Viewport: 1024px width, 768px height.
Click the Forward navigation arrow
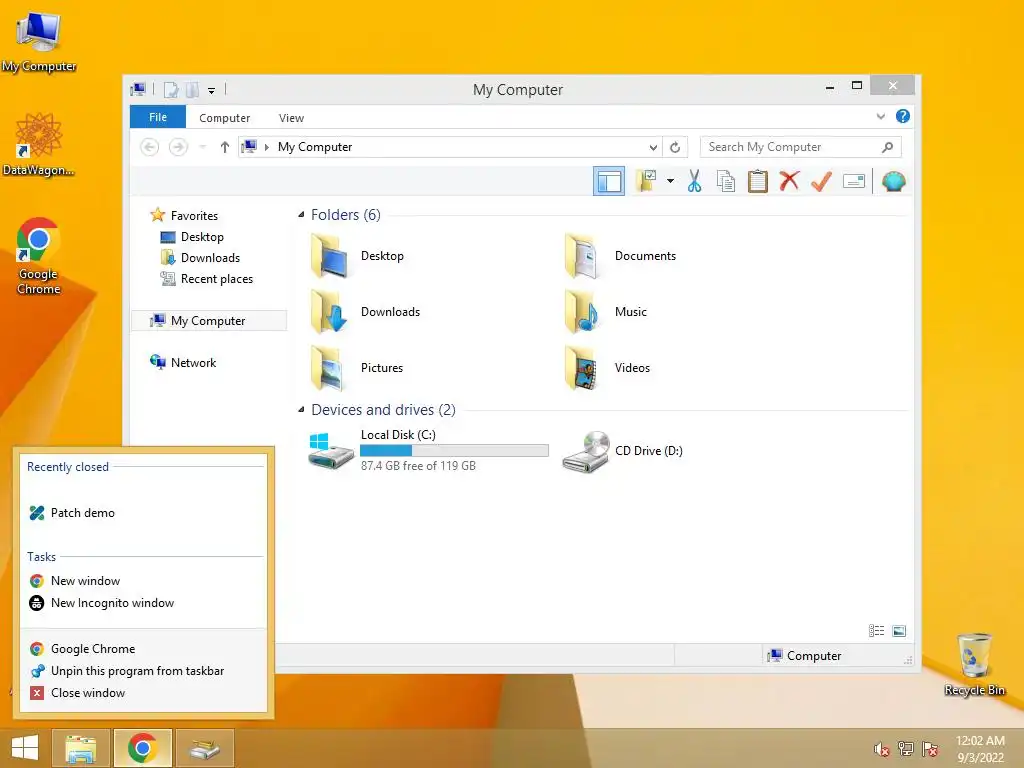pos(178,147)
